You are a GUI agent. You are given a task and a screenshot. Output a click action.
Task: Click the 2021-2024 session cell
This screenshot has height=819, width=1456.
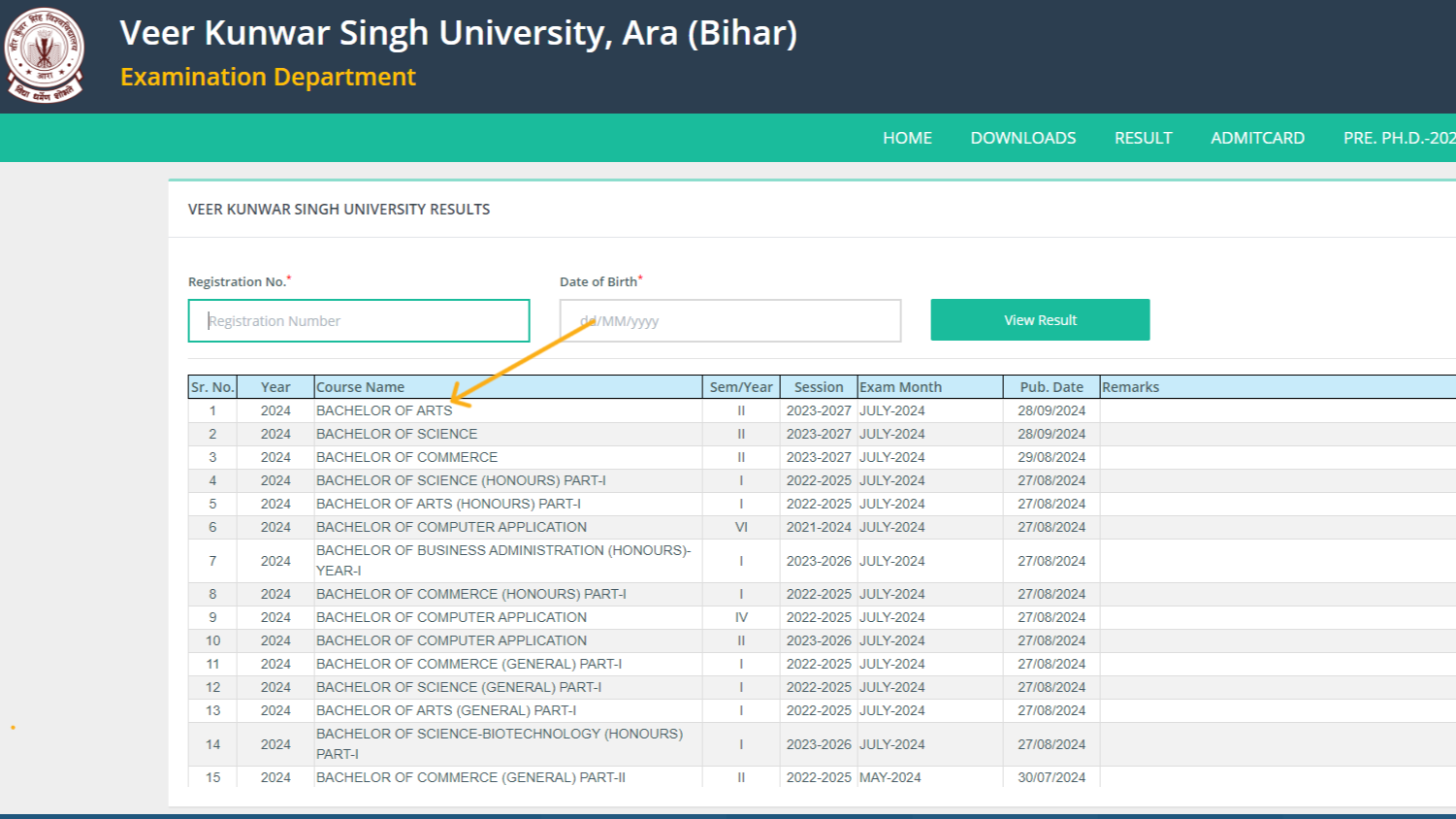(x=819, y=527)
